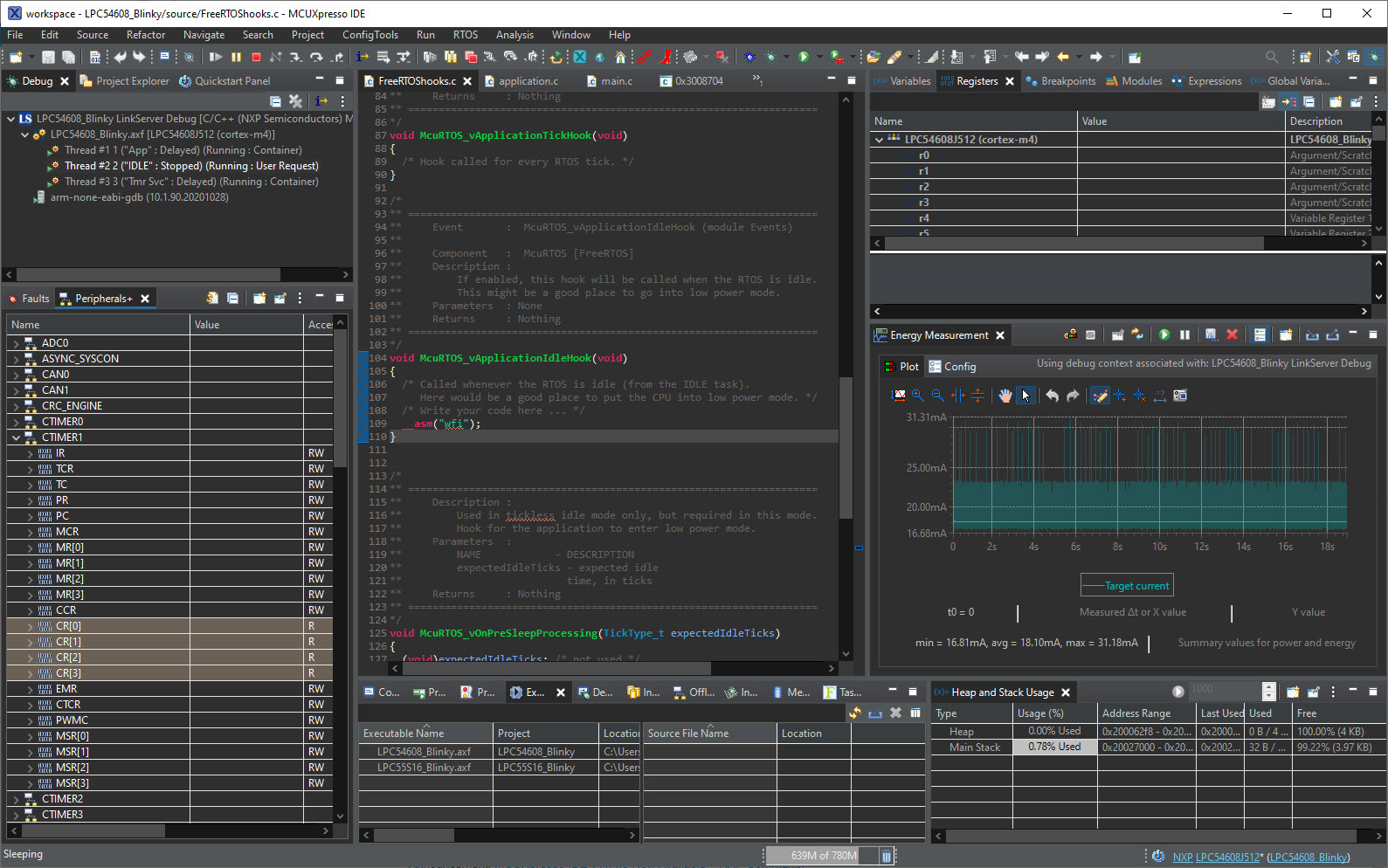Open the ConfigTools menu
The width and height of the screenshot is (1388, 868).
tap(370, 35)
